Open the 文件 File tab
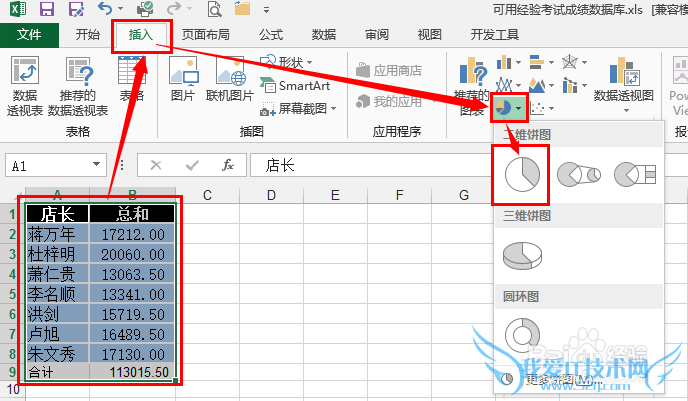This screenshot has height=401, width=688. [29, 35]
